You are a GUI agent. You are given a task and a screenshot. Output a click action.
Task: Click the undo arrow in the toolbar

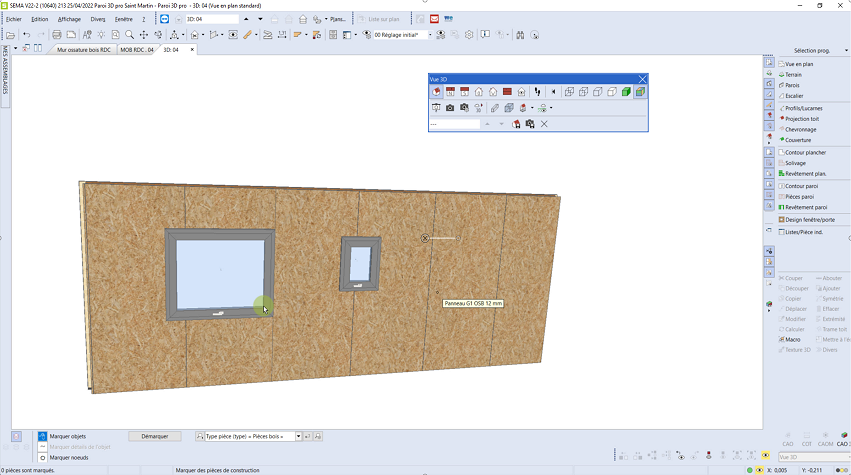tap(27, 35)
